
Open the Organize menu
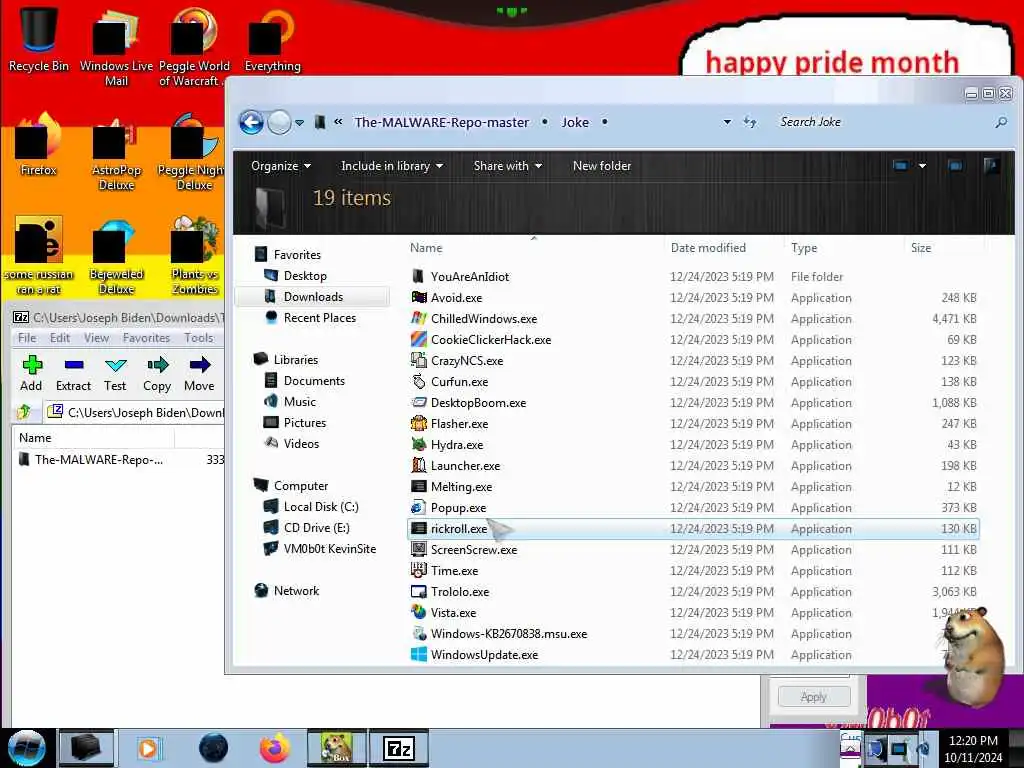pyautogui.click(x=281, y=166)
